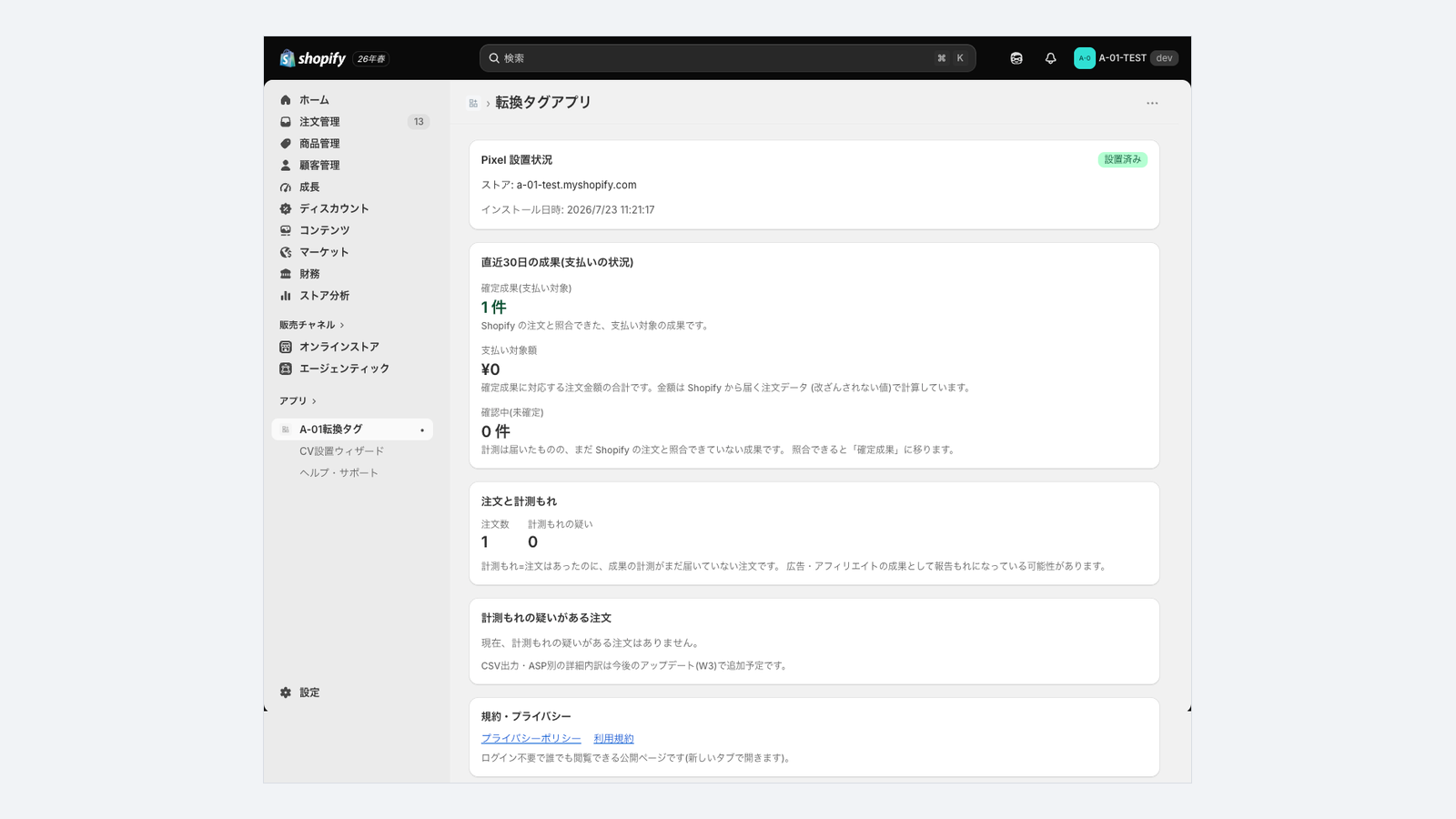The height and width of the screenshot is (819, 1456).
Task: Click the 26年春 edition badge
Action: tap(371, 59)
